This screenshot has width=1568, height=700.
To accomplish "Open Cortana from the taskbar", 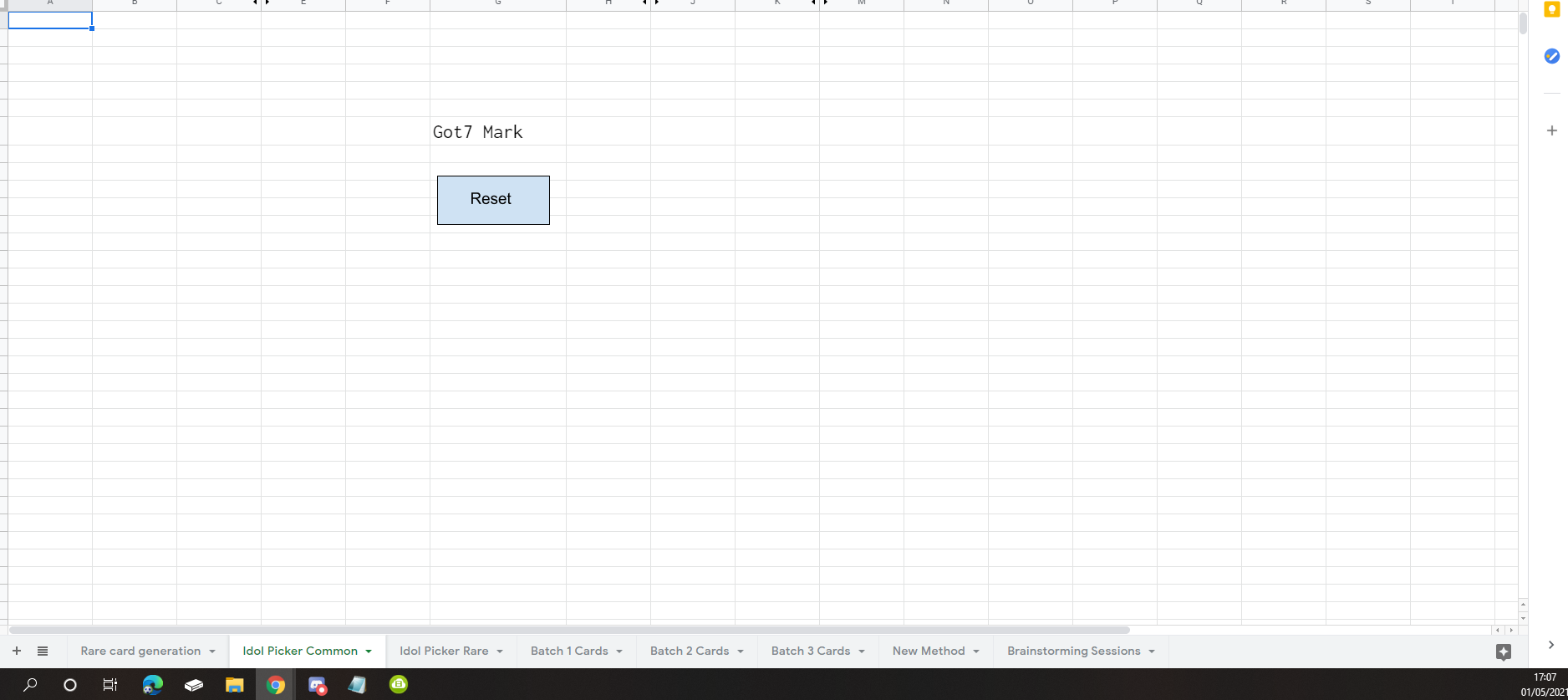I will click(70, 685).
